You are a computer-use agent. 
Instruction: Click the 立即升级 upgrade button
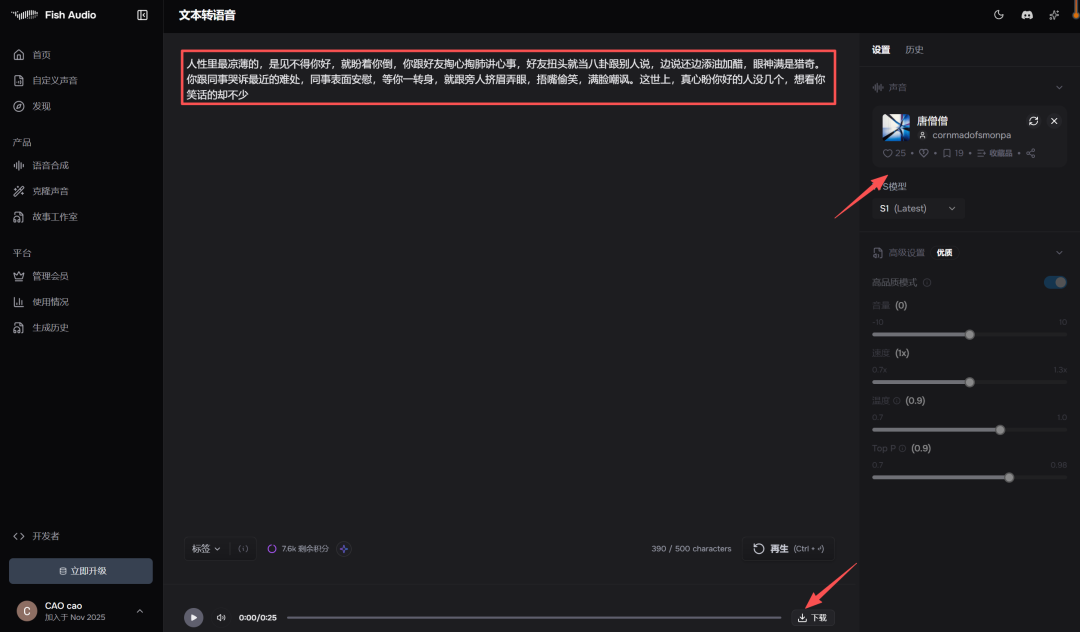[81, 571]
